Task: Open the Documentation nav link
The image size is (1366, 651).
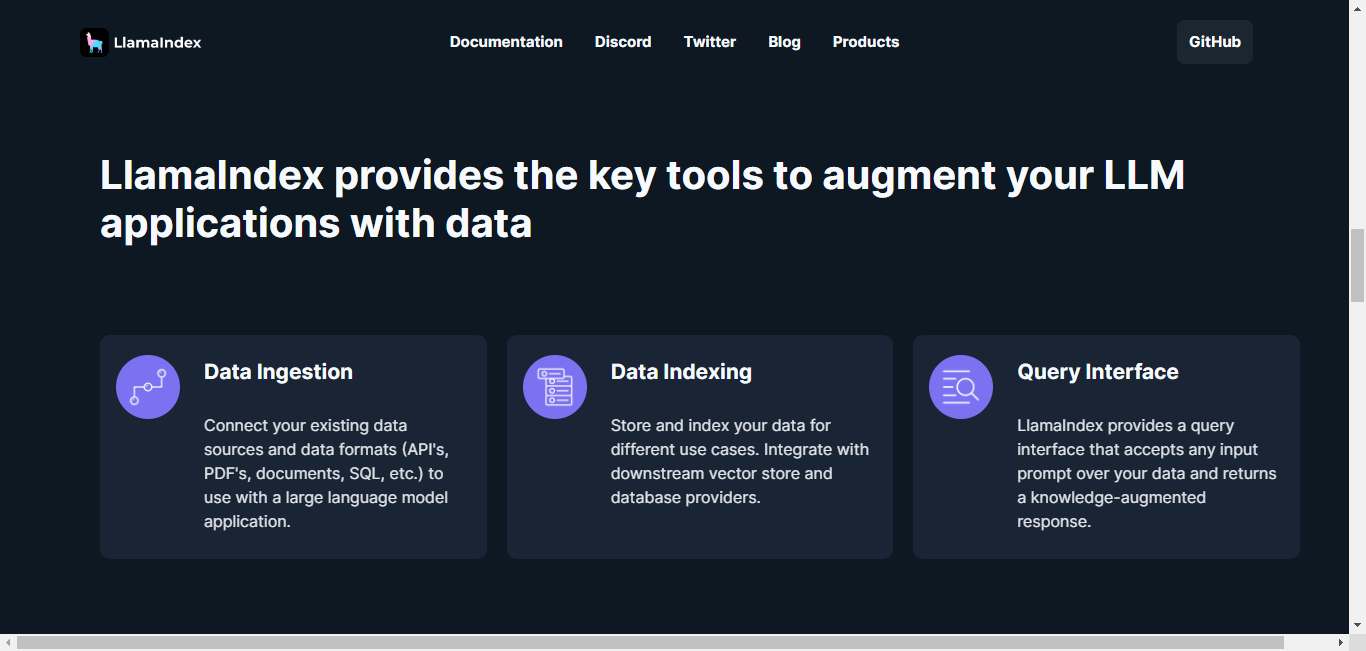Action: (506, 42)
